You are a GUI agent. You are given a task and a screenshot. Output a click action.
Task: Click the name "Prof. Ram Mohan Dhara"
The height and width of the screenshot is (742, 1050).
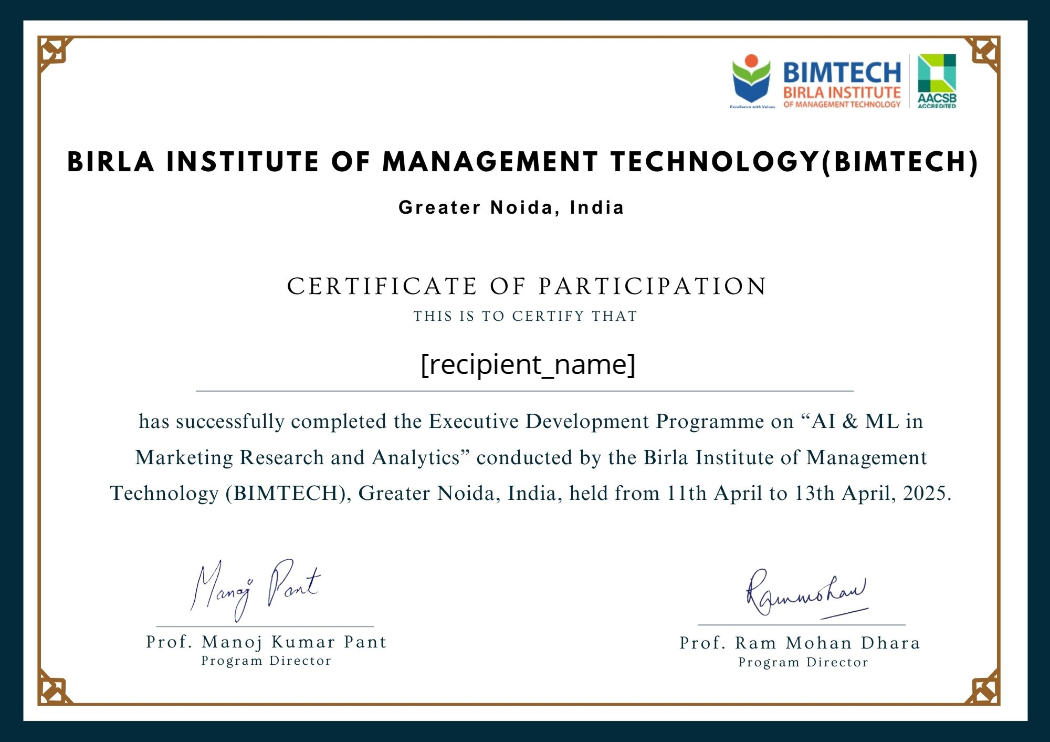tap(800, 643)
